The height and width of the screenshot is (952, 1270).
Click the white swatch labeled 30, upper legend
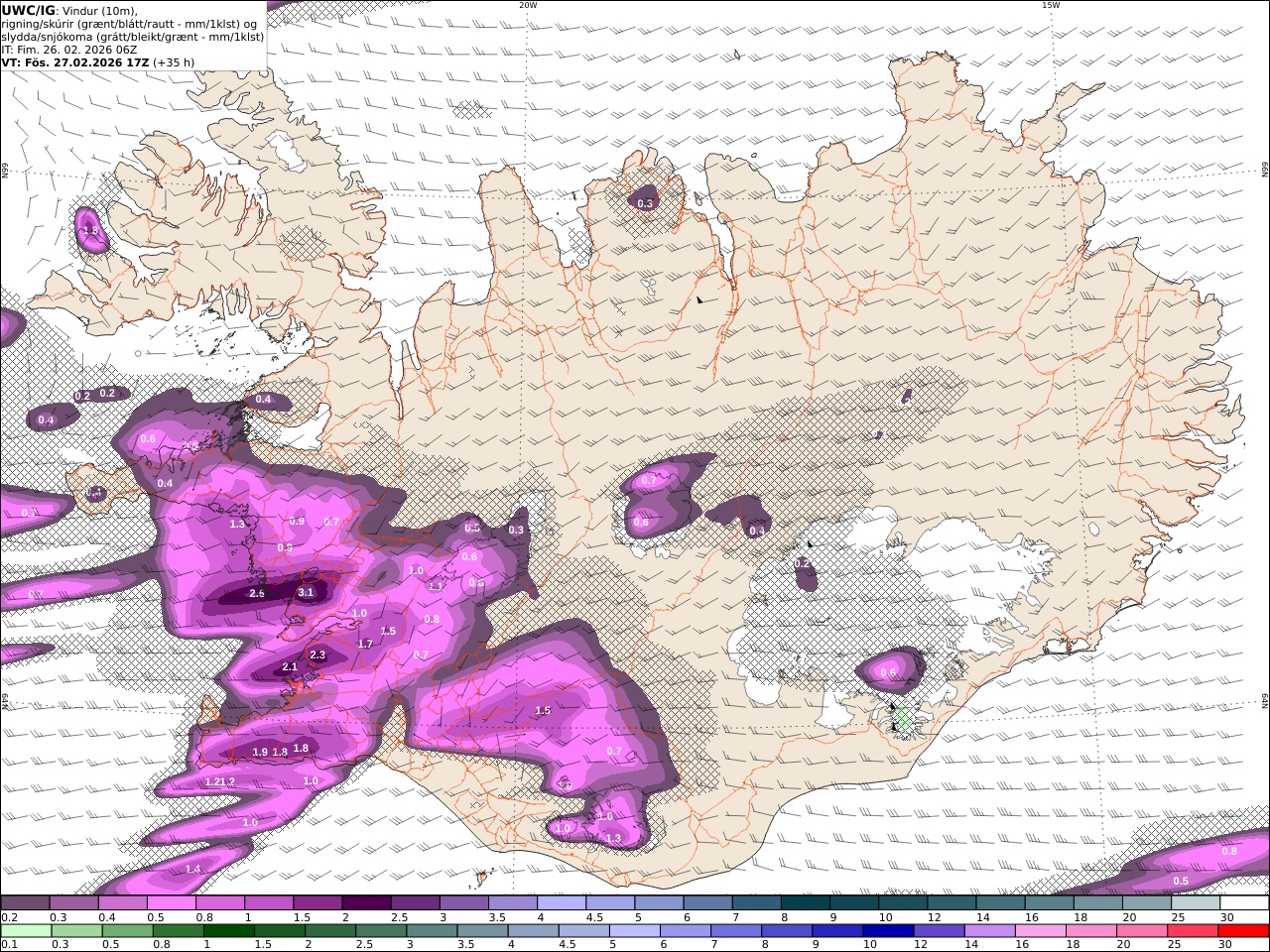(1245, 903)
